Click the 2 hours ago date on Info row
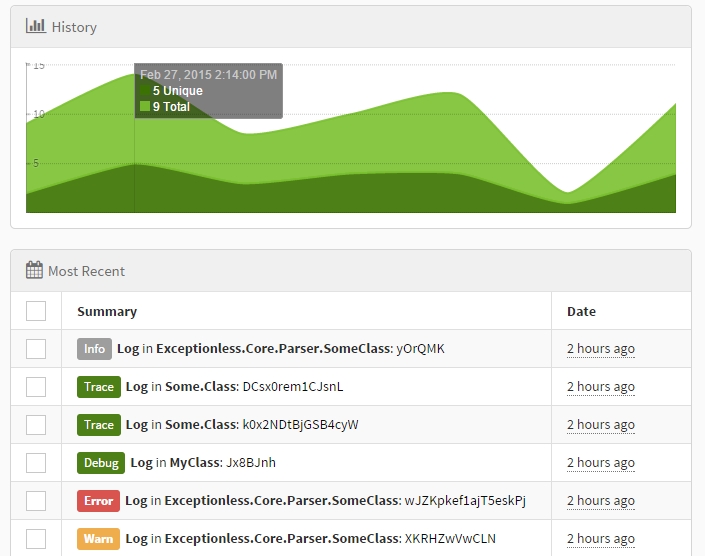The height and width of the screenshot is (556, 705). point(600,349)
